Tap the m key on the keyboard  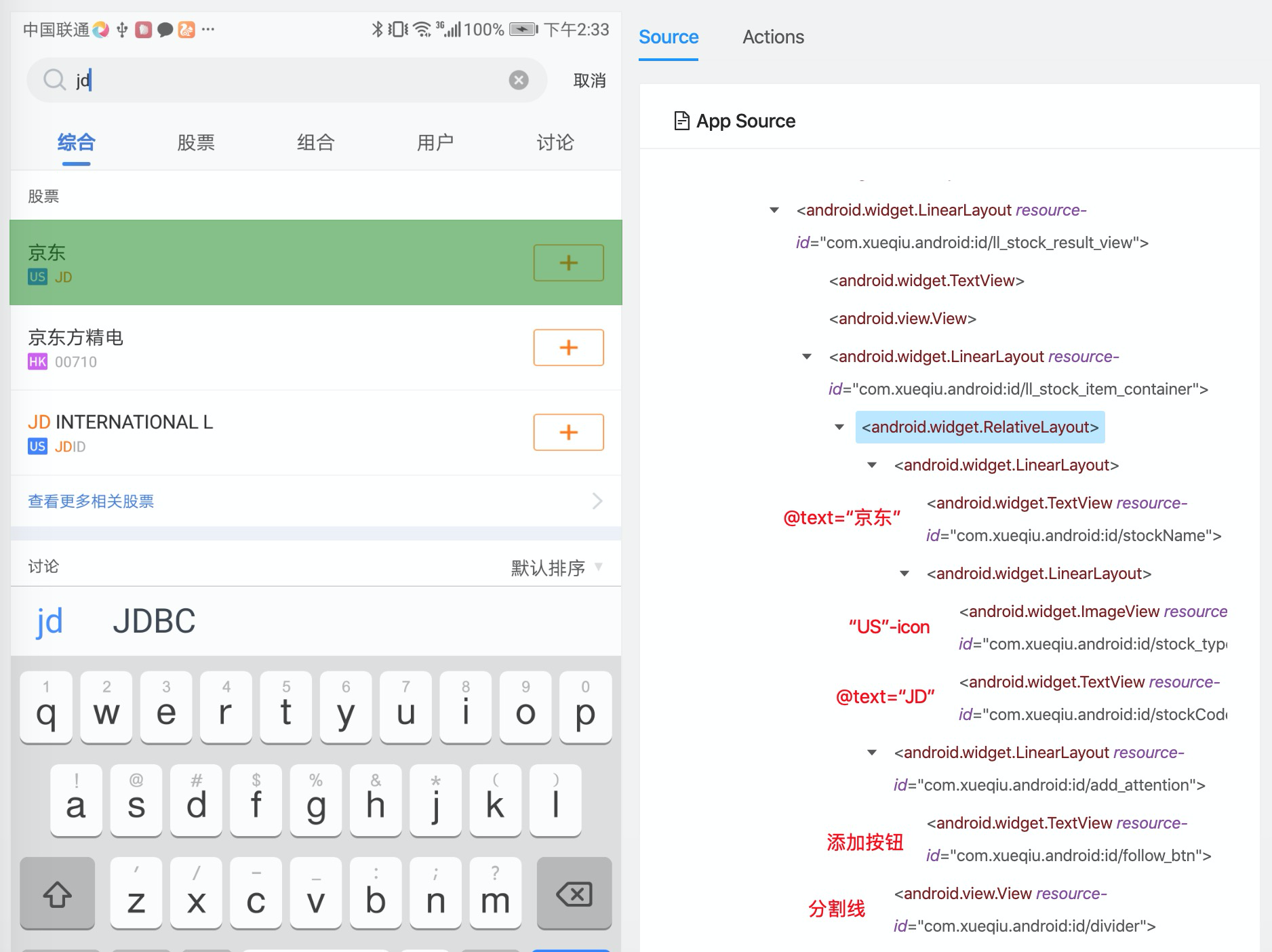coord(495,894)
